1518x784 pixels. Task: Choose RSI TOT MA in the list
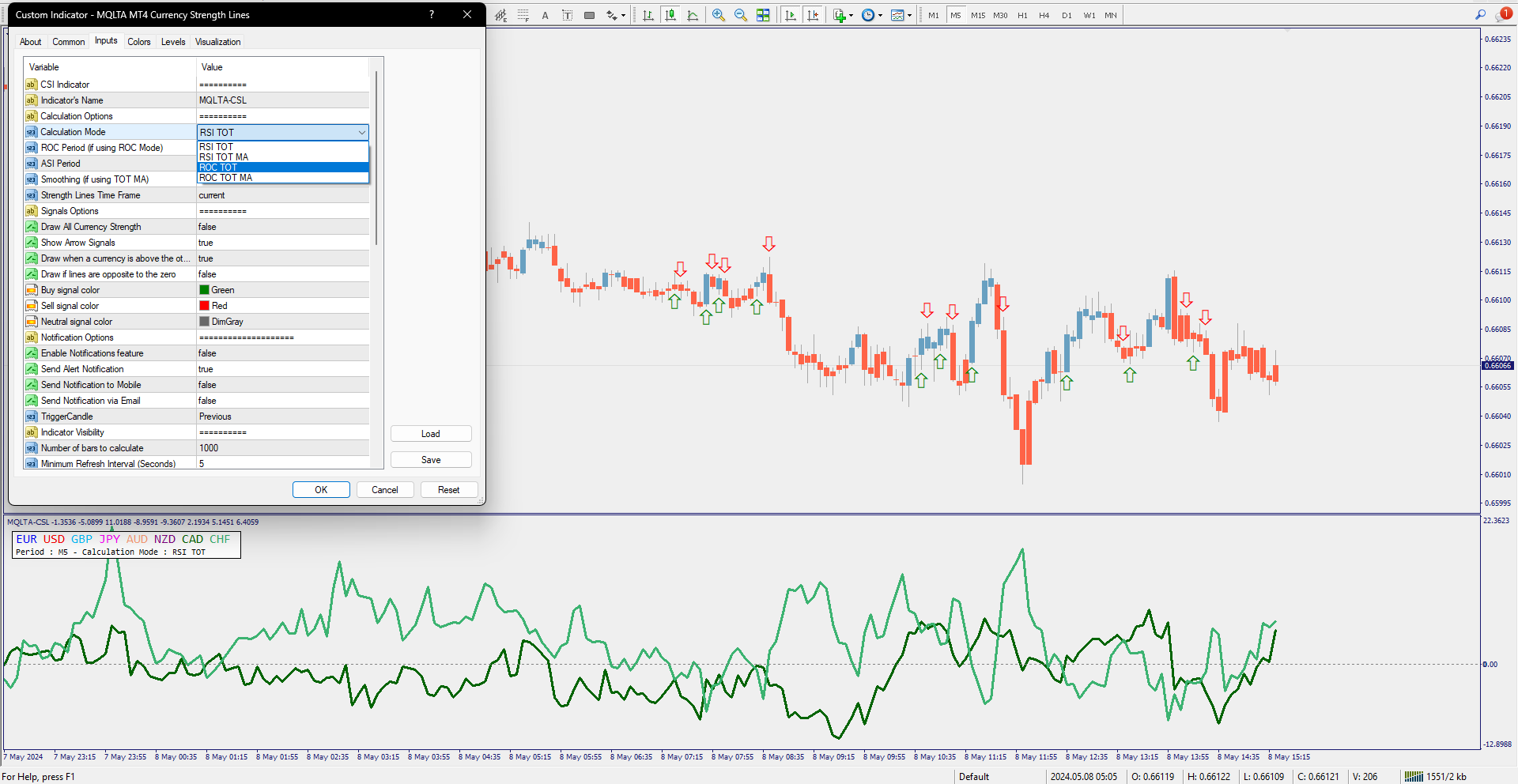[283, 157]
